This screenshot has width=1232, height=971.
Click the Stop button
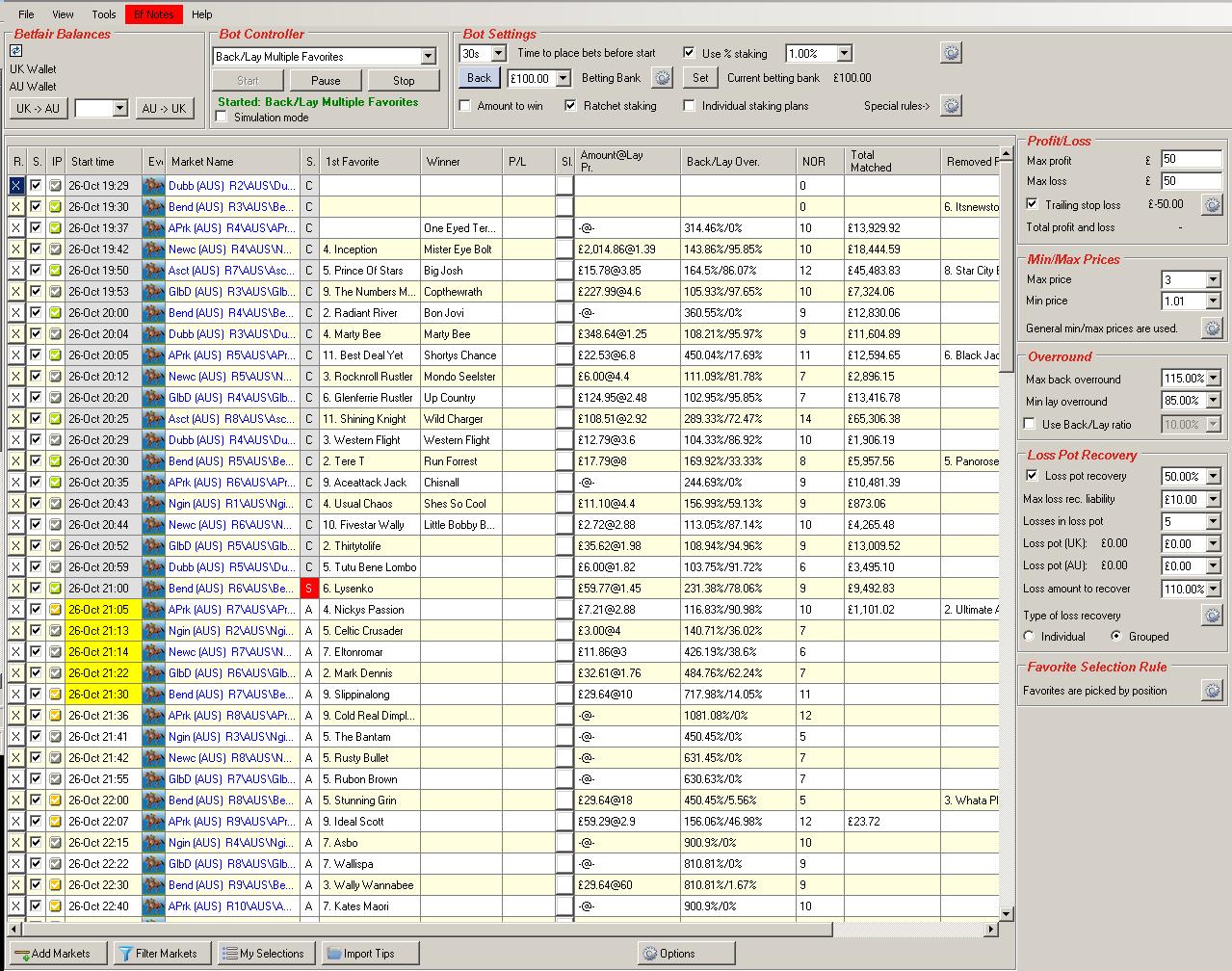(x=404, y=81)
